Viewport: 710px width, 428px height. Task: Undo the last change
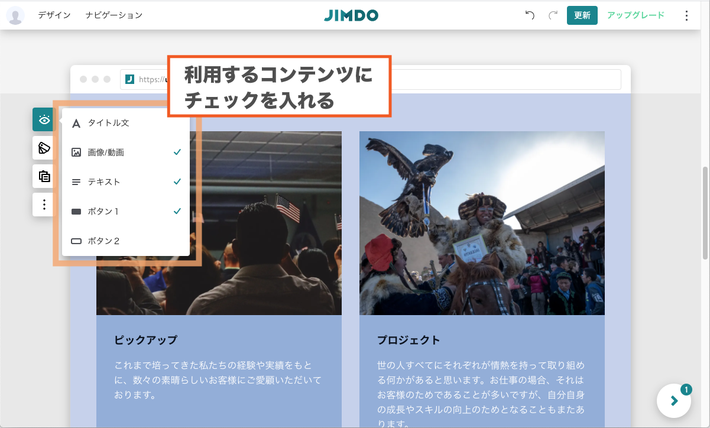pos(529,15)
